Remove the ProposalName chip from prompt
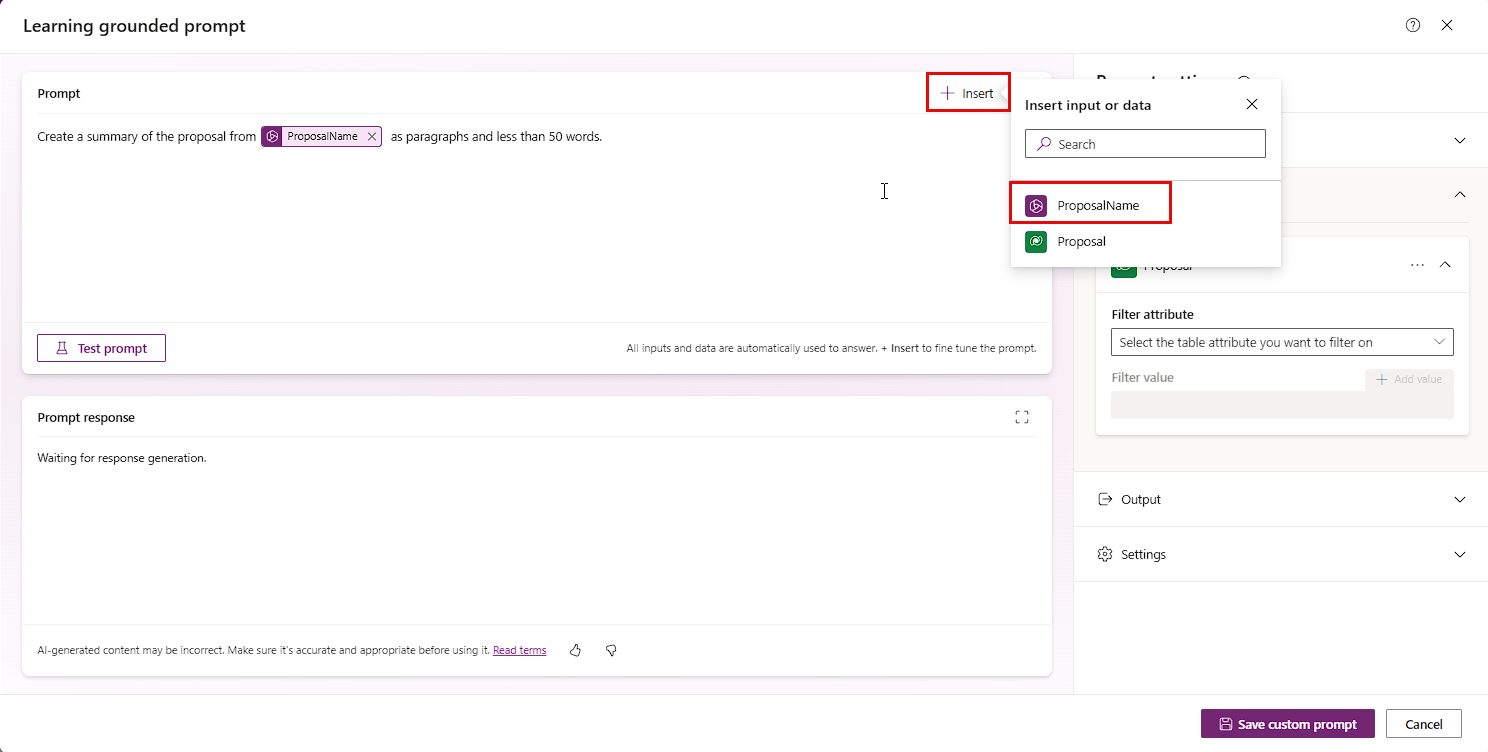The width and height of the screenshot is (1488, 752). (372, 137)
